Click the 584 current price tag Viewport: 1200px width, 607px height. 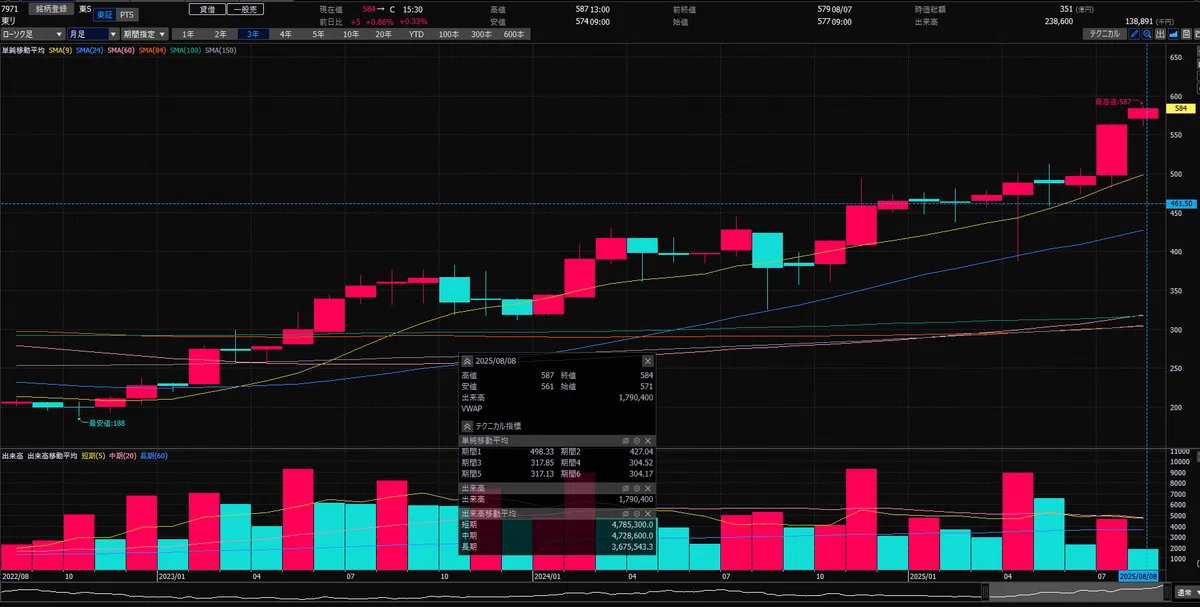coord(1181,108)
